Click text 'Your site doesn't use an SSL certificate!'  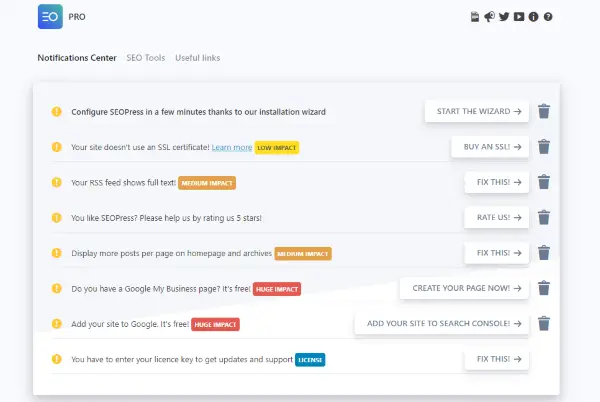(x=140, y=147)
